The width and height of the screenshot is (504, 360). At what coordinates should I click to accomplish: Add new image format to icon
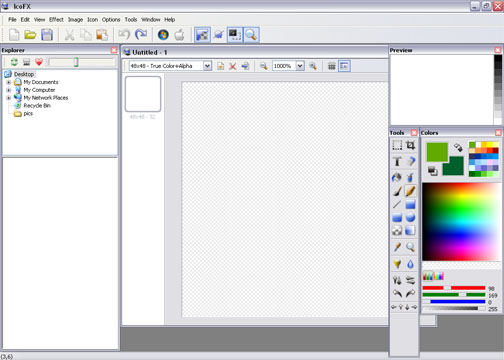pyautogui.click(x=220, y=66)
